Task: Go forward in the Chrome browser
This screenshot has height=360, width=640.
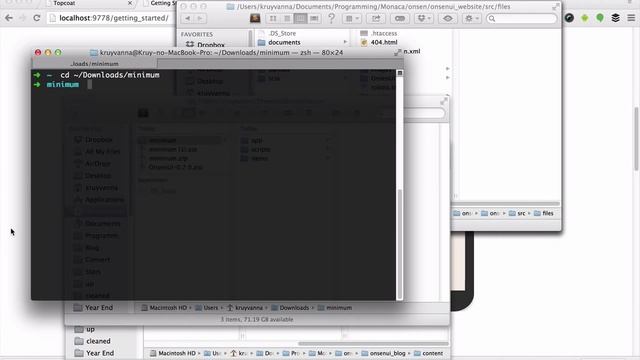Action: (x=22, y=18)
